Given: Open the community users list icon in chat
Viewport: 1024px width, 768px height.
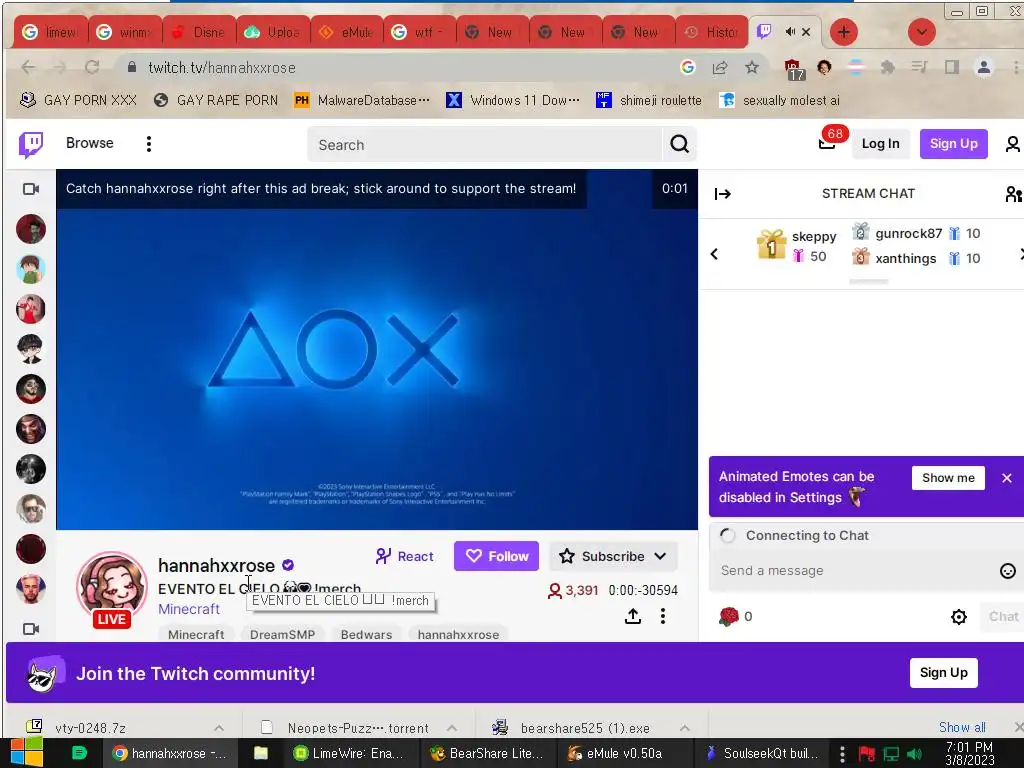Looking at the screenshot, I should pyautogui.click(x=1014, y=194).
